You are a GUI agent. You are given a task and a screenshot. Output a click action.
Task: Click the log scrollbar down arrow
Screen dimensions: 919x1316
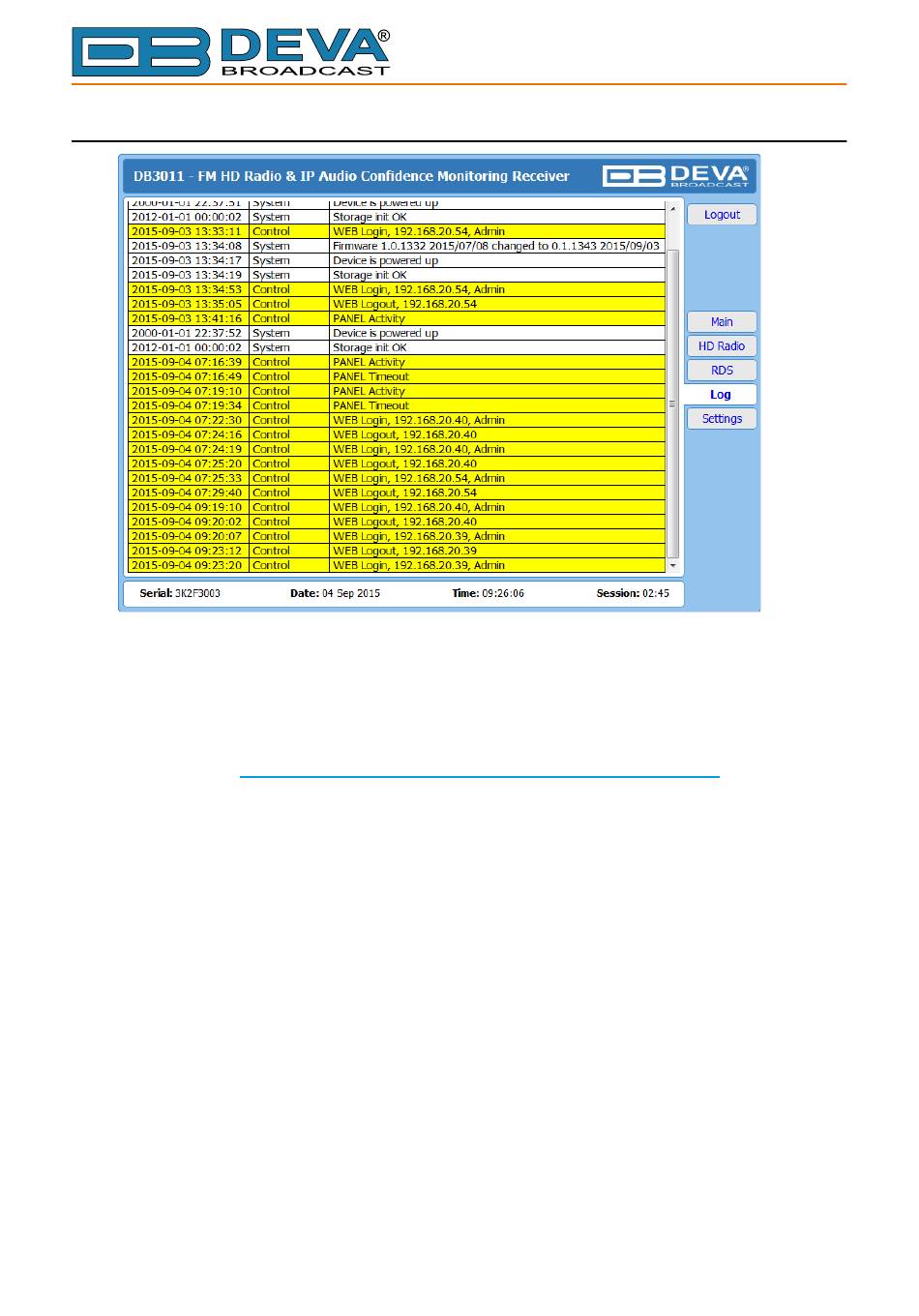click(x=673, y=565)
